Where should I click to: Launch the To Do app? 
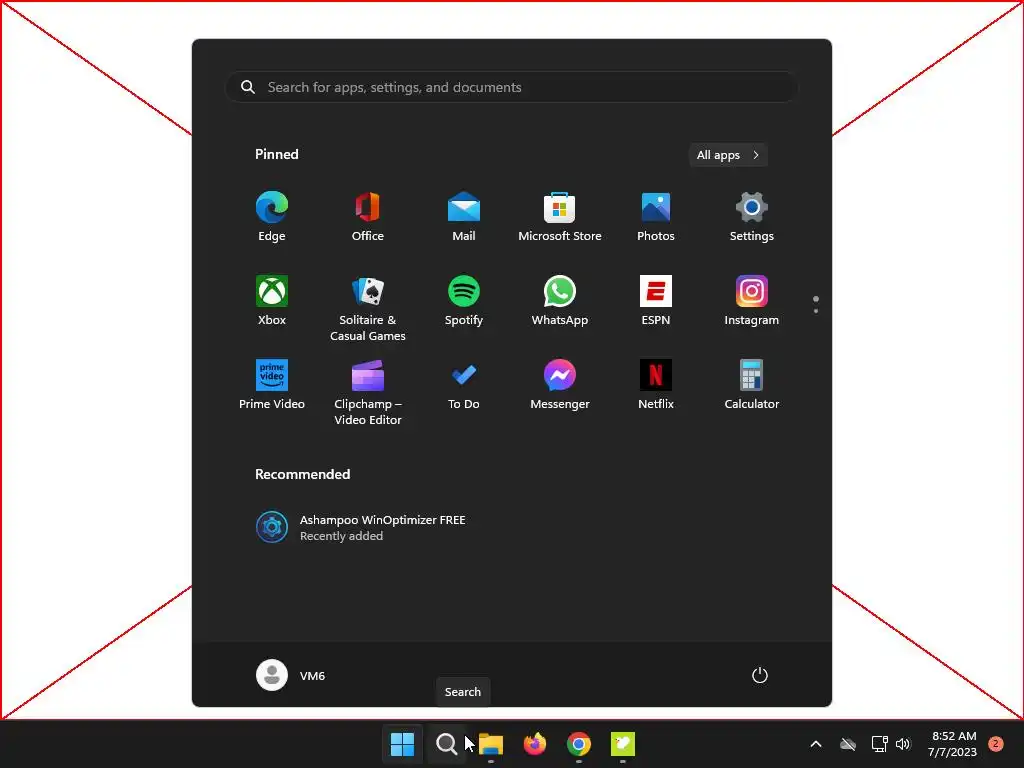pyautogui.click(x=464, y=385)
